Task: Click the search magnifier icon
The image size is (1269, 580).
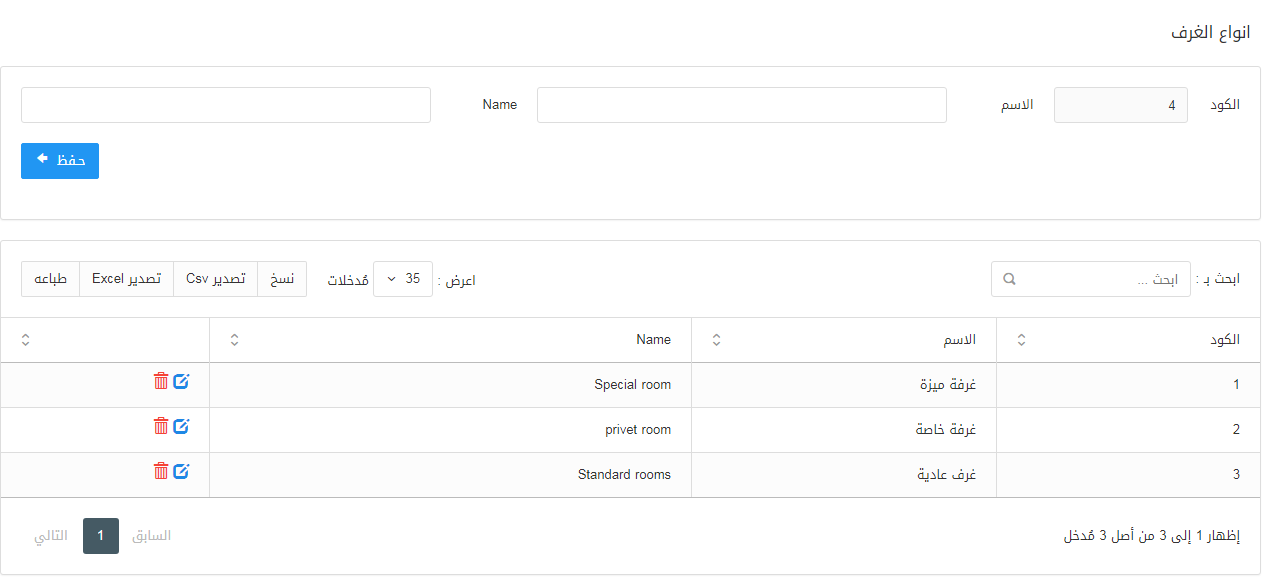Action: point(1009,279)
